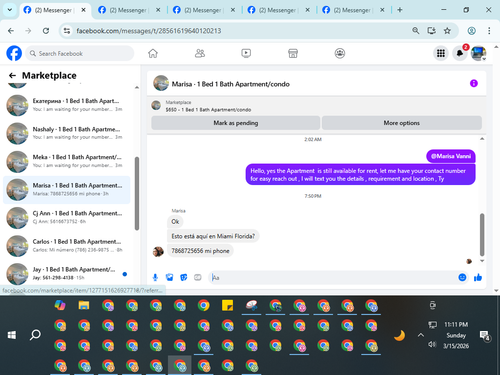Image resolution: width=500 pixels, height=375 pixels.
Task: Open the Chrome three-dot menu
Action: point(489,31)
